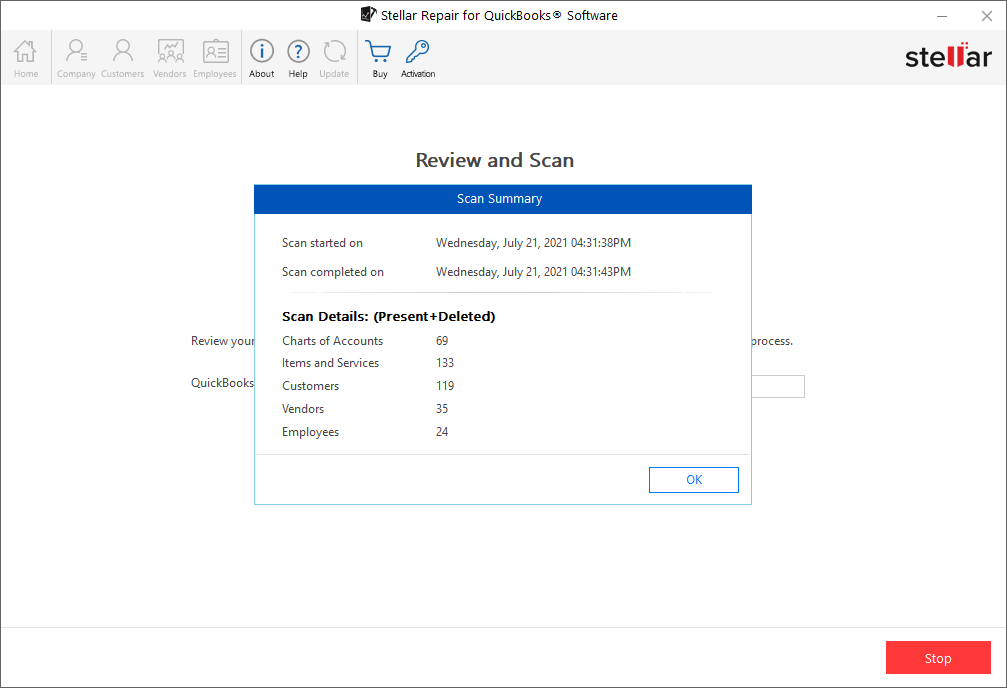Close the Stellar Repair window
The image size is (1007, 688).
point(987,16)
